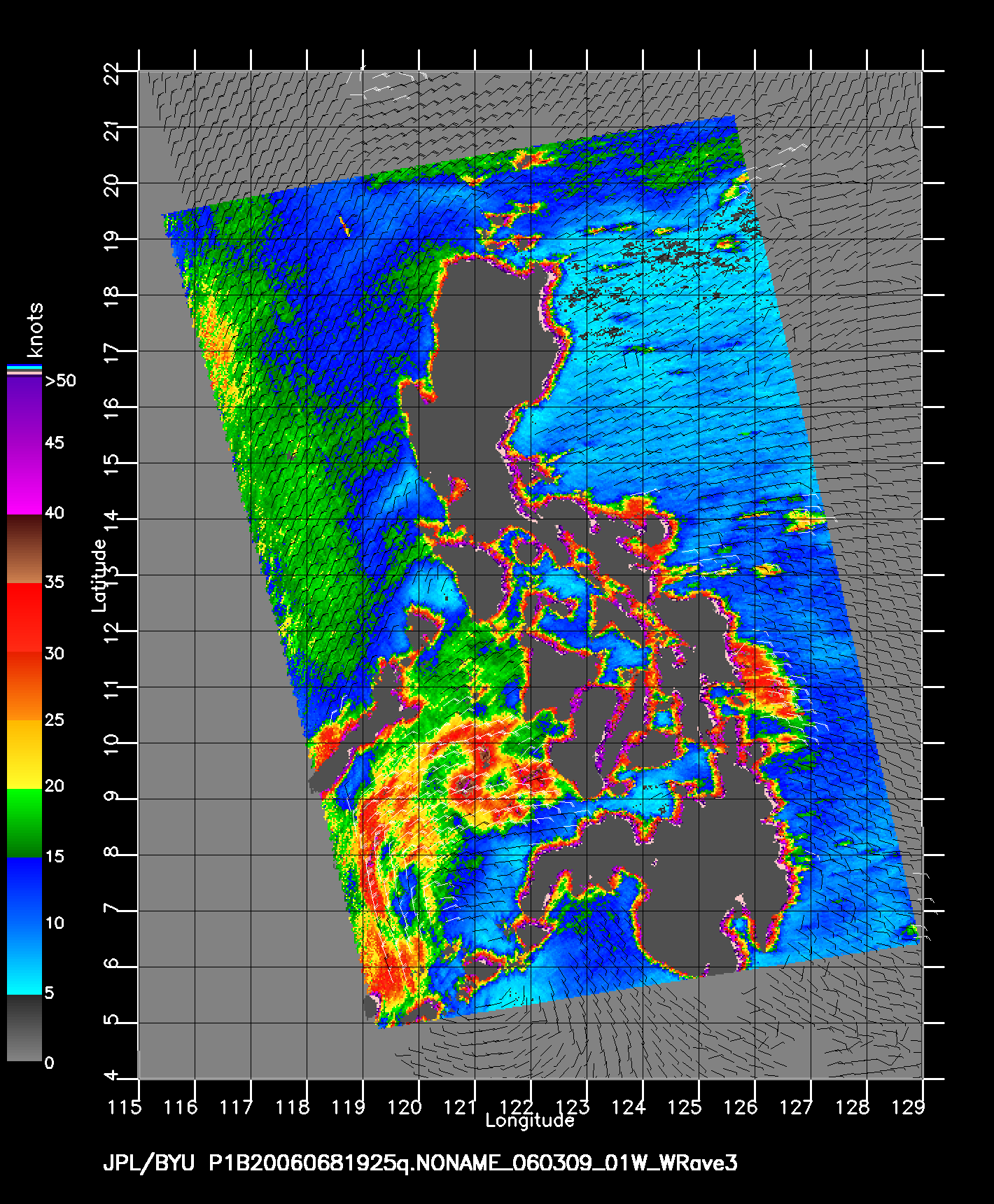Select the '40' colorbar label
The height and width of the screenshot is (1204, 994).
55,513
